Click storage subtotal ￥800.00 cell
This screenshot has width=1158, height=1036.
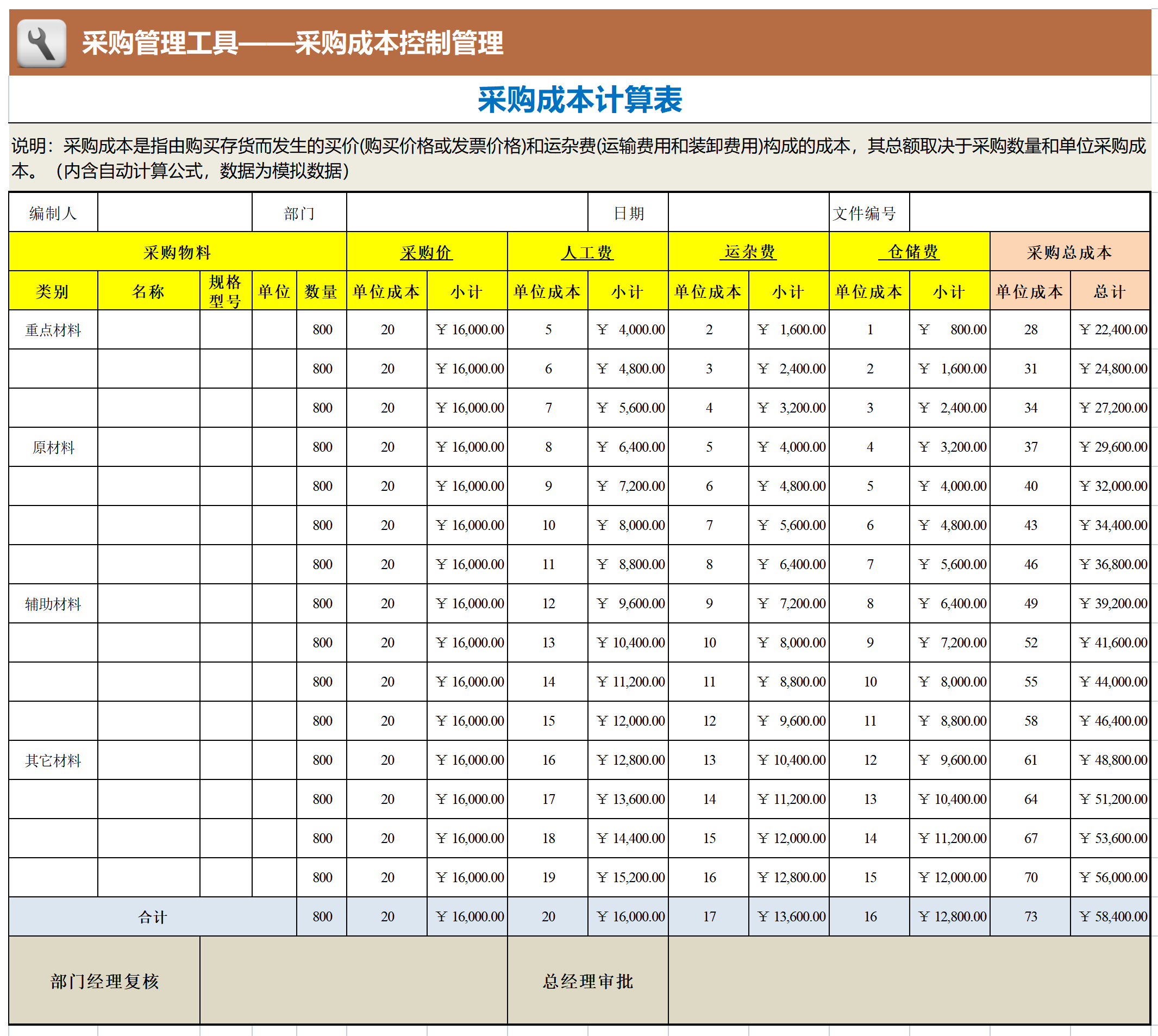tap(949, 329)
